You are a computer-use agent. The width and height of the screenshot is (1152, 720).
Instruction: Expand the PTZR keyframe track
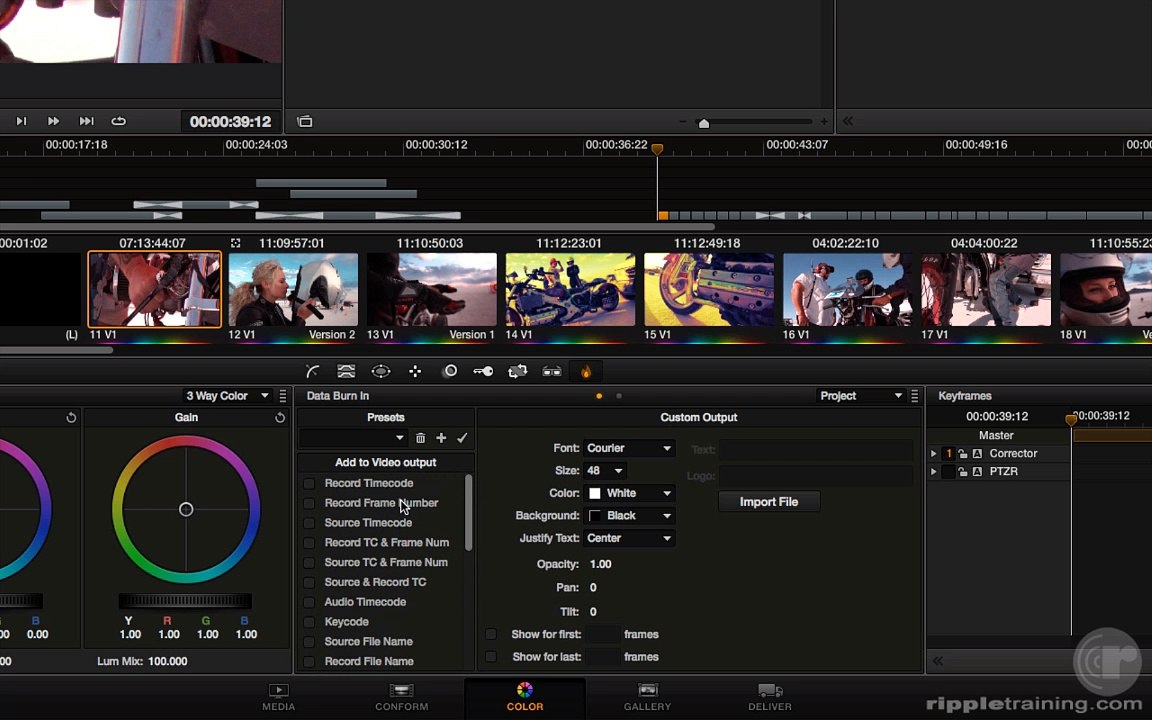click(x=934, y=472)
